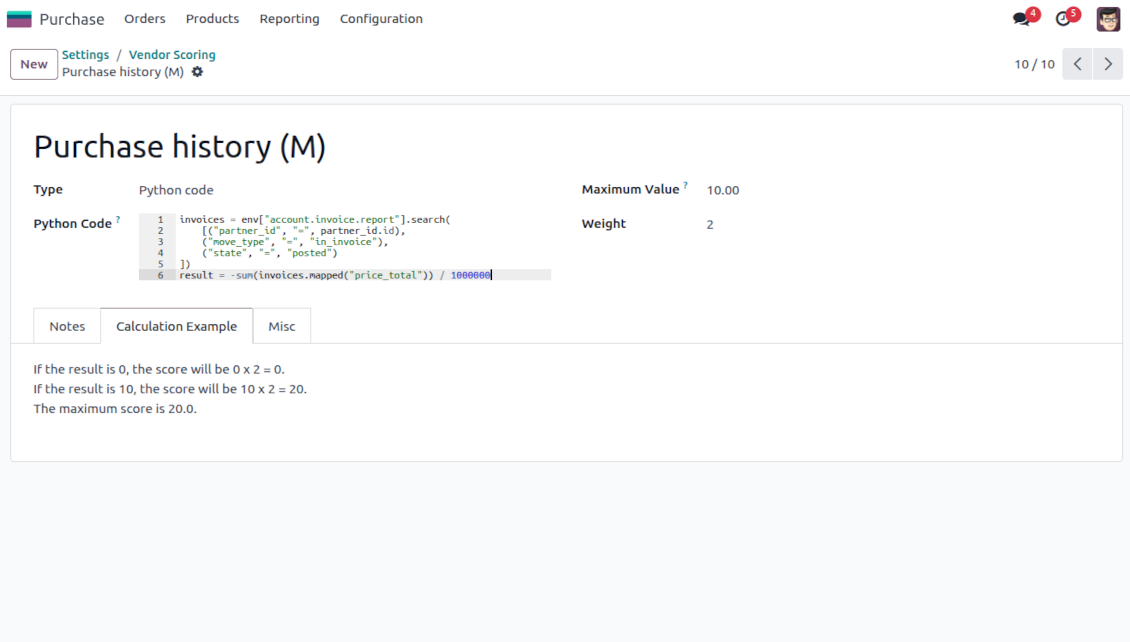
Task: Open the Configuration menu
Action: [x=381, y=19]
